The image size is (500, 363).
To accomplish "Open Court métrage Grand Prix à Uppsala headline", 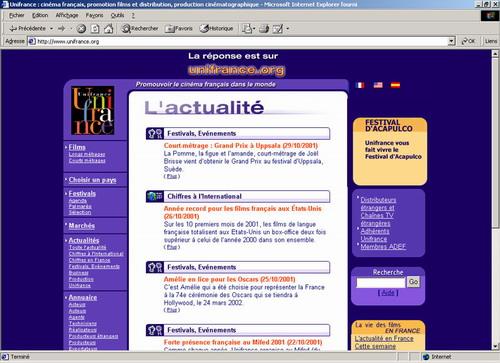I will (241, 146).
